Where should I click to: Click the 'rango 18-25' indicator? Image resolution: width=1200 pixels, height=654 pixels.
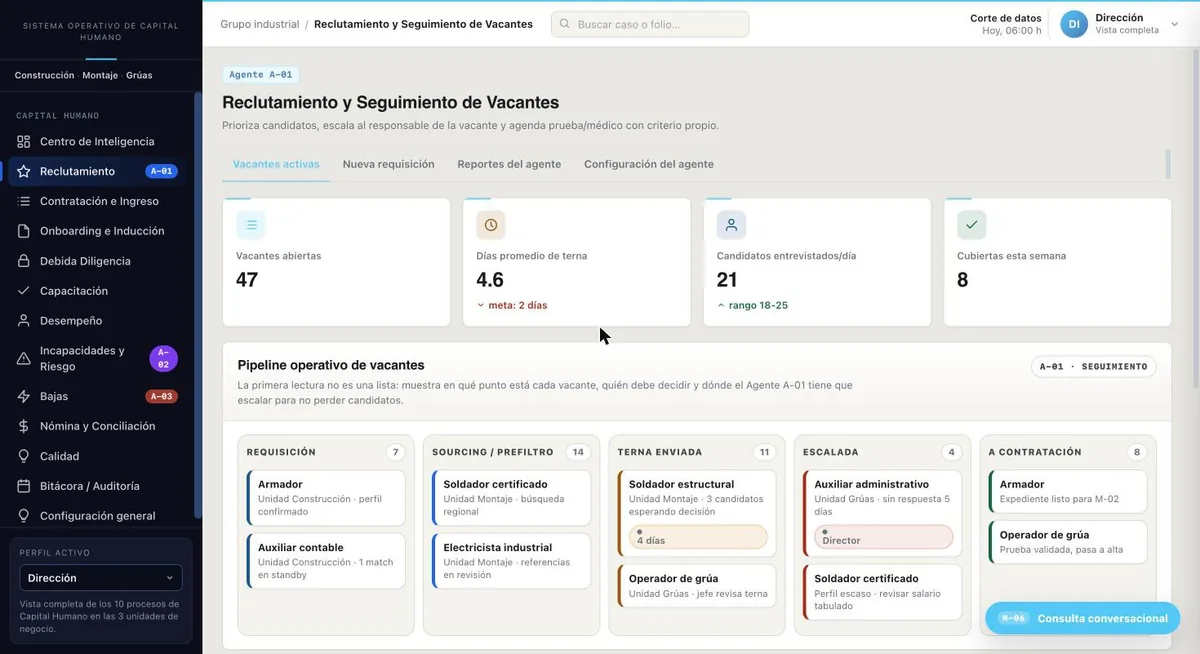[x=752, y=305]
